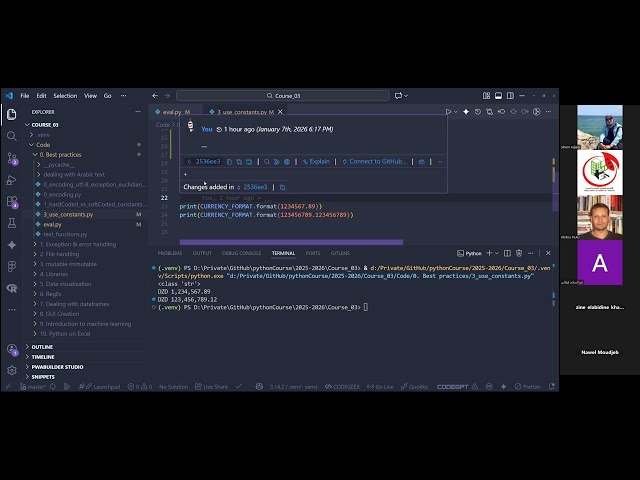Screen dimensions: 640x480
Task: Click the GitLens icon at toolbar end
Action: (537, 112)
